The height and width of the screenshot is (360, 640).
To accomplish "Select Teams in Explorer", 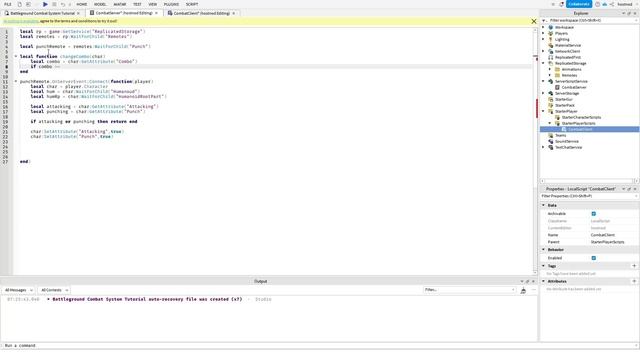I will (x=560, y=135).
